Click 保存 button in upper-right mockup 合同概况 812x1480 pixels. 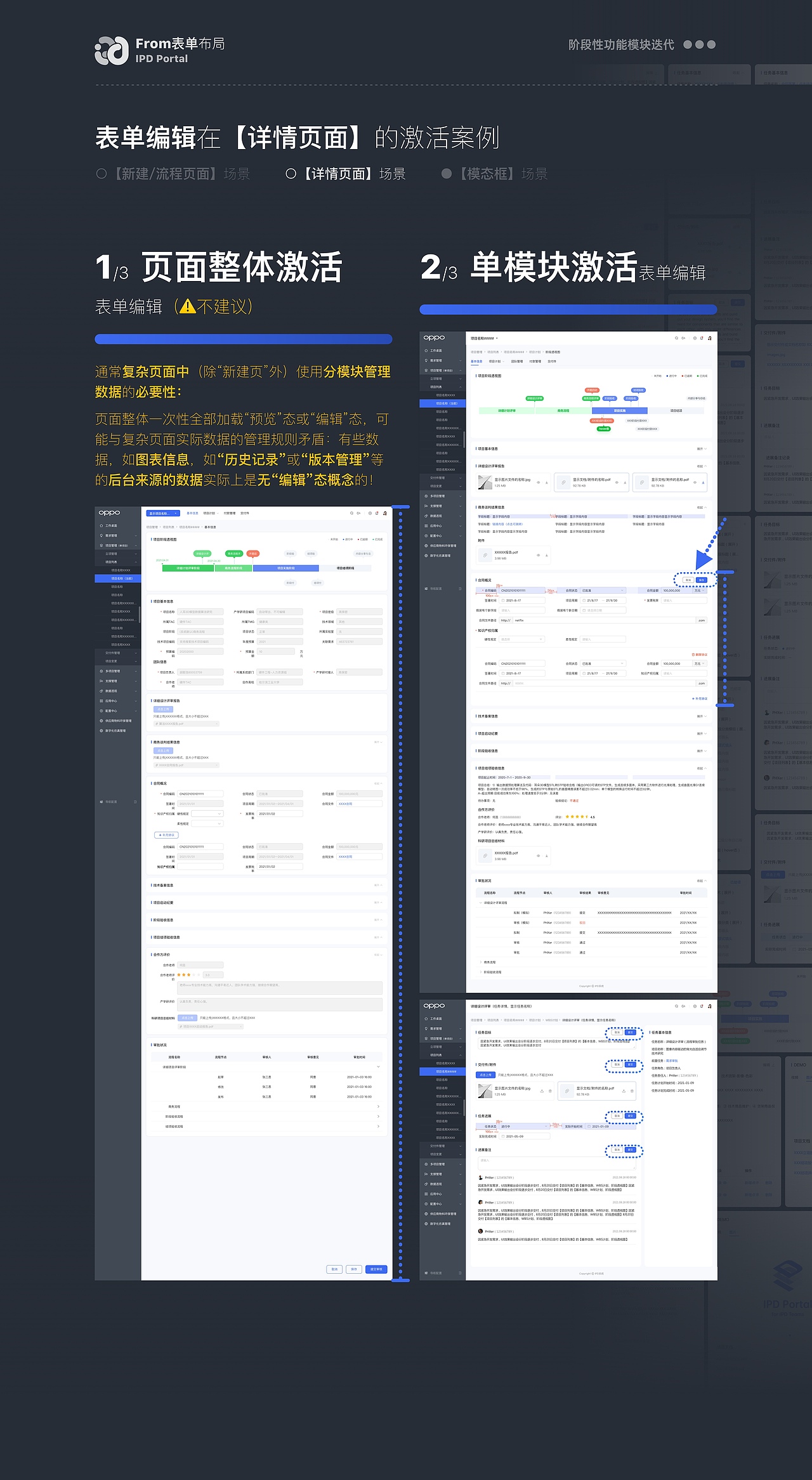click(702, 580)
